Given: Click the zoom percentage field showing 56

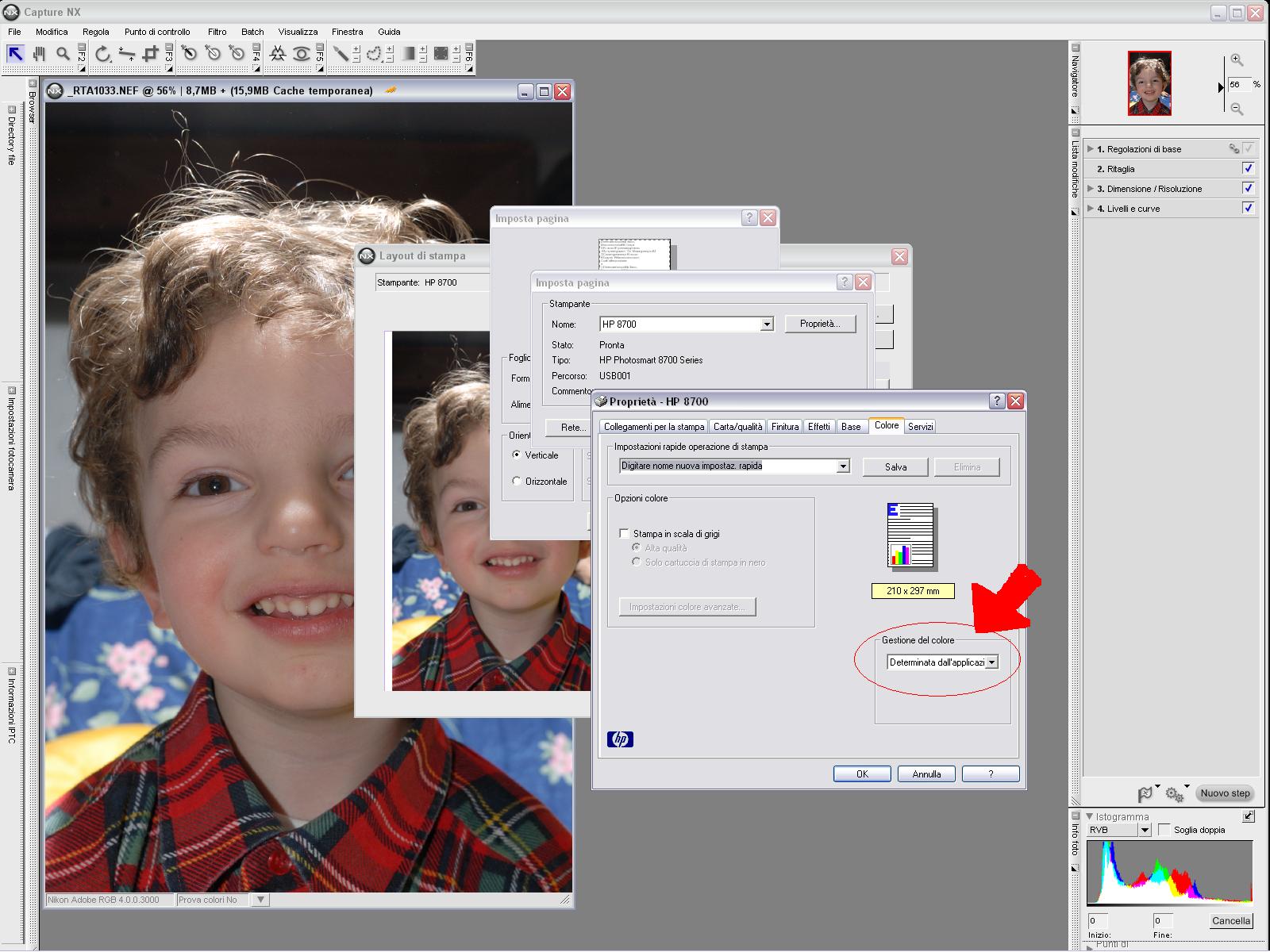Looking at the screenshot, I should (x=1238, y=85).
